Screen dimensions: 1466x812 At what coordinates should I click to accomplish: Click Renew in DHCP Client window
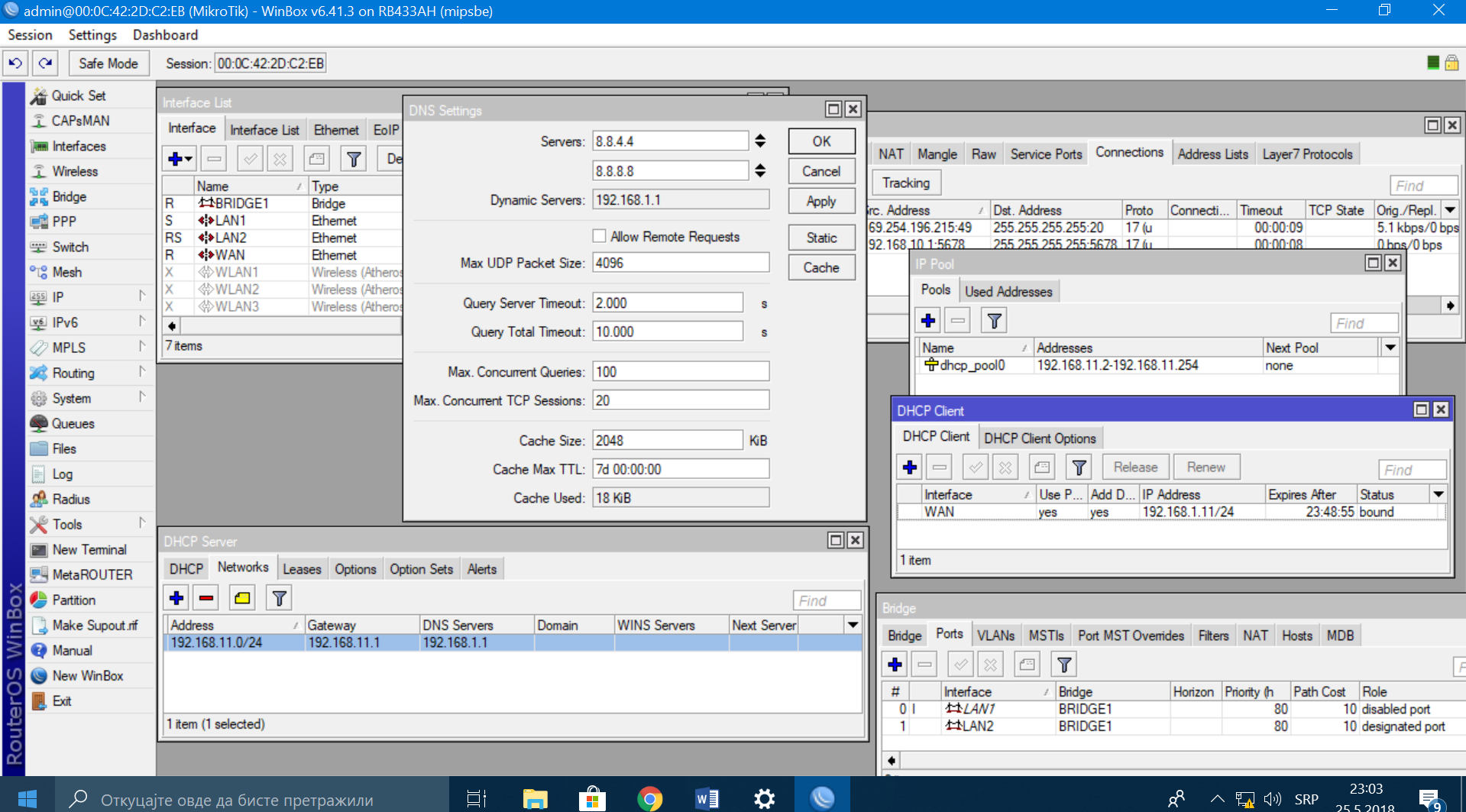(1205, 467)
